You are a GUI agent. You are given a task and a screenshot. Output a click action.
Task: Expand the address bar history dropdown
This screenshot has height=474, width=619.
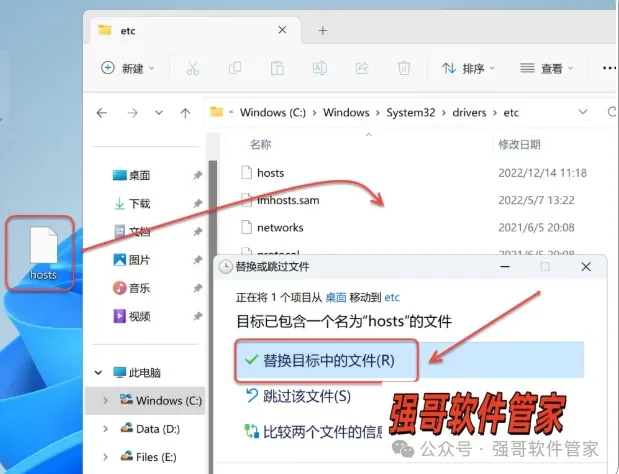tap(583, 112)
